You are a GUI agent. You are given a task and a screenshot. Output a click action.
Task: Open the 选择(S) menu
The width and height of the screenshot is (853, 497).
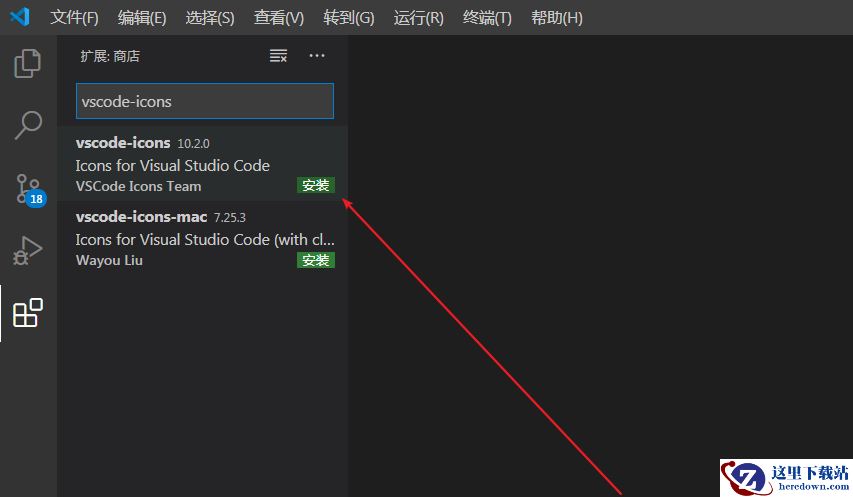coord(210,17)
